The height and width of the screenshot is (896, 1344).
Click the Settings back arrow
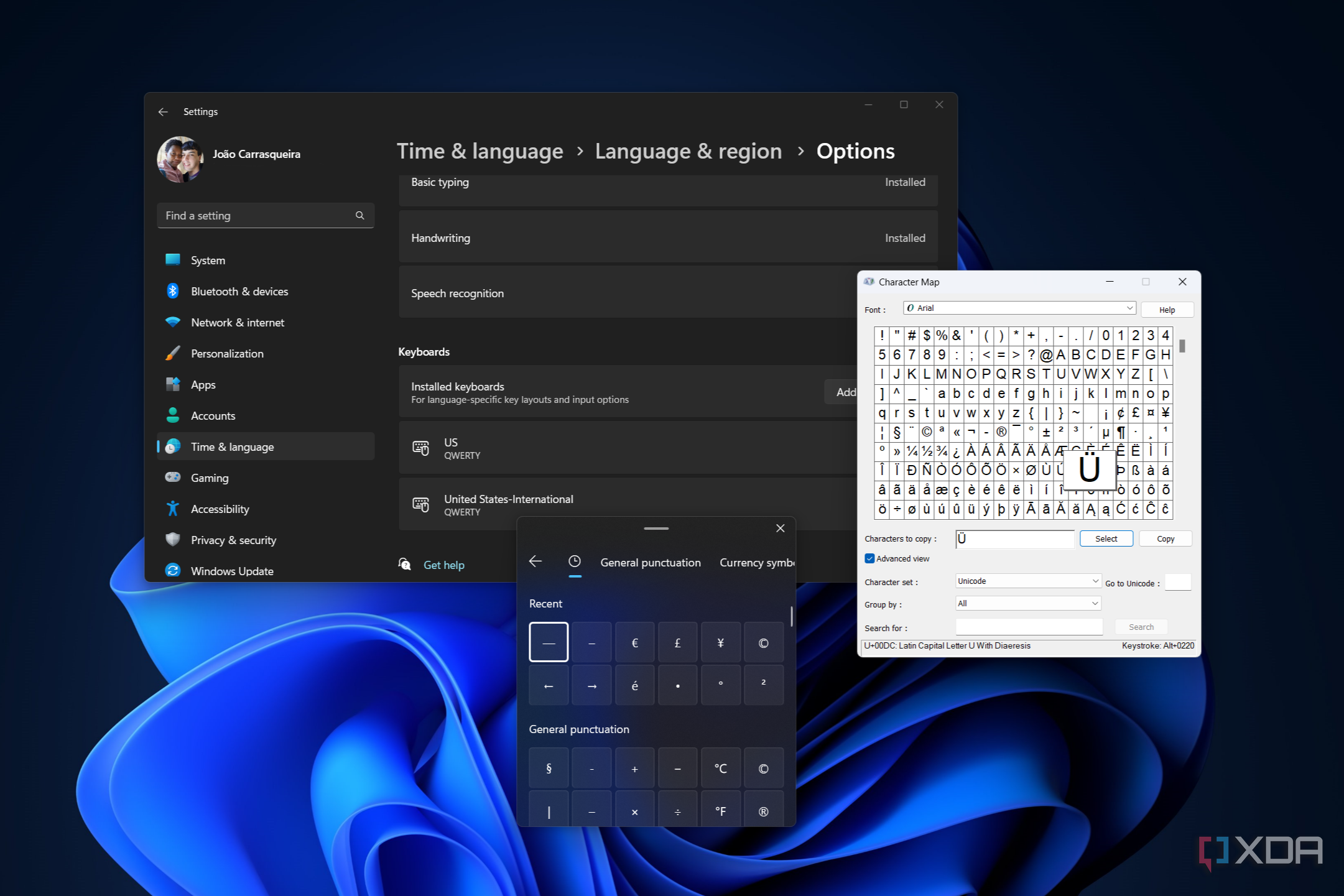tap(163, 111)
